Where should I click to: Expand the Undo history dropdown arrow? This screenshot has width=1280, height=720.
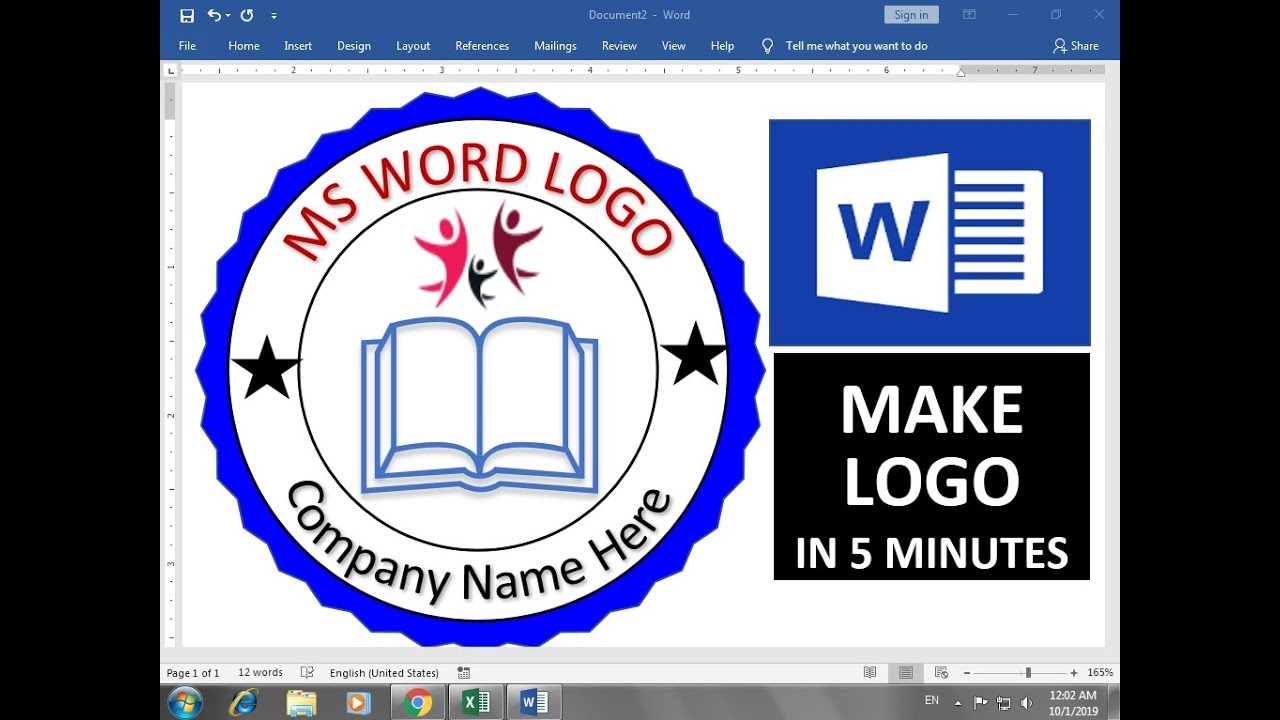(228, 16)
